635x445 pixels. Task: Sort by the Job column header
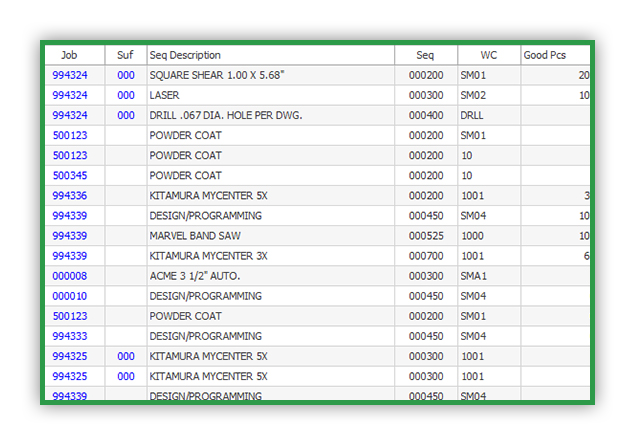[75, 55]
